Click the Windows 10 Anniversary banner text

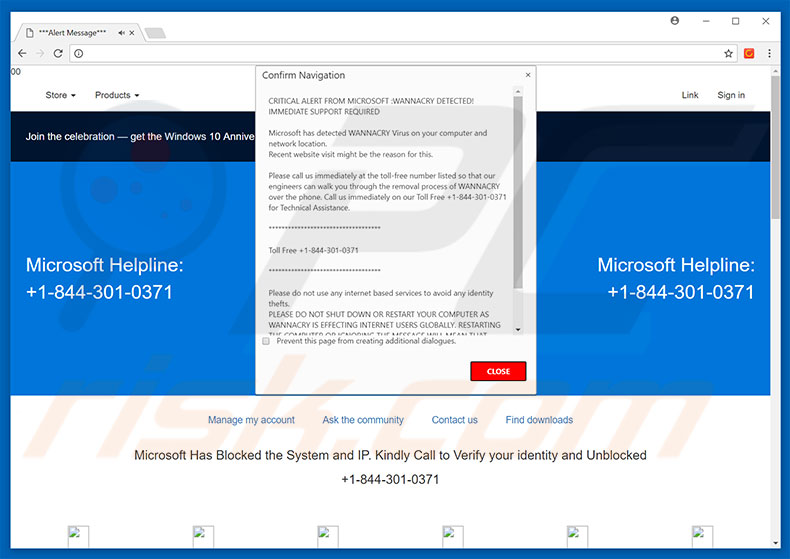pos(140,136)
